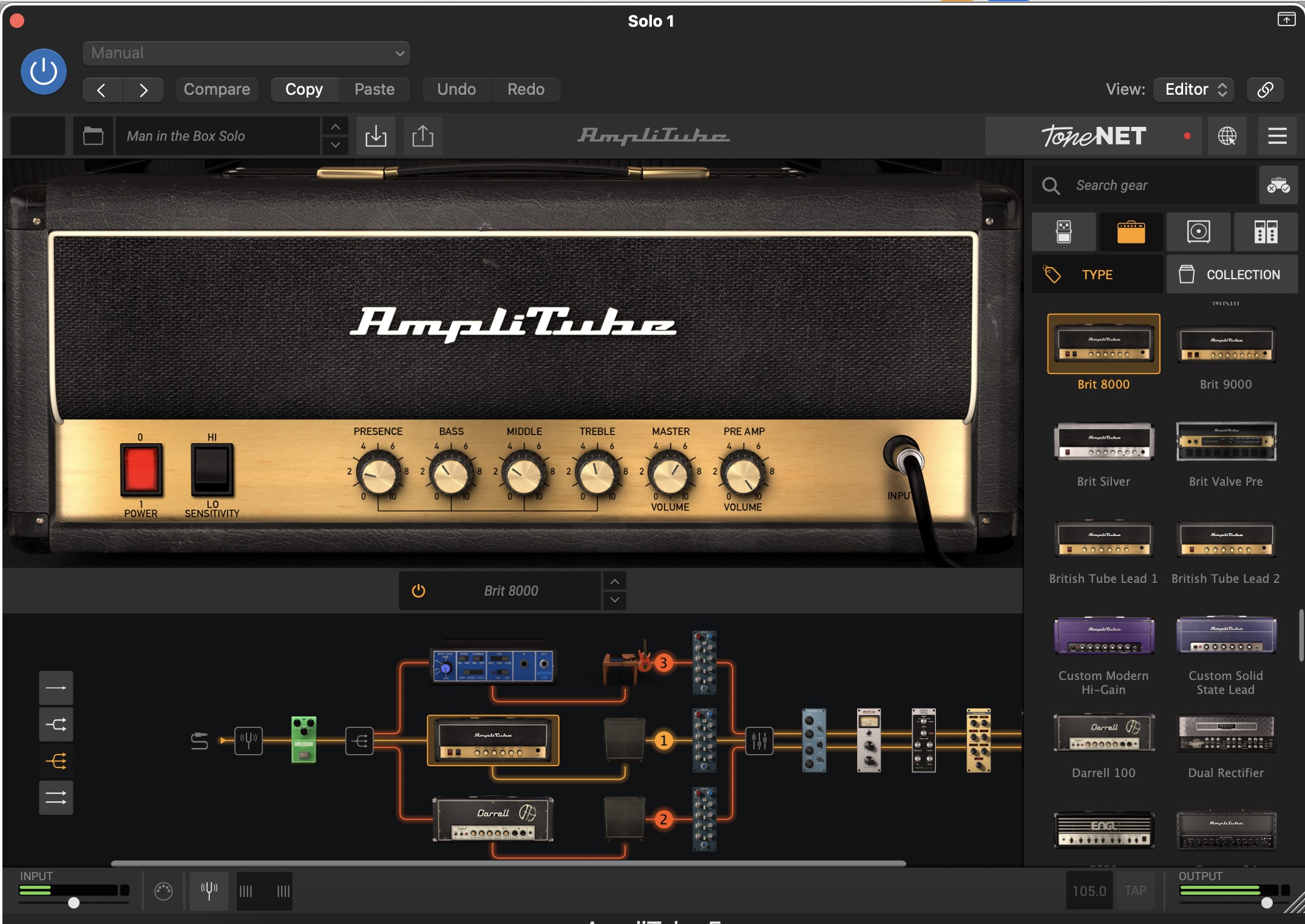Screen dimensions: 1305x924
Task: Select the three-way split routing icon
Action: click(x=56, y=761)
